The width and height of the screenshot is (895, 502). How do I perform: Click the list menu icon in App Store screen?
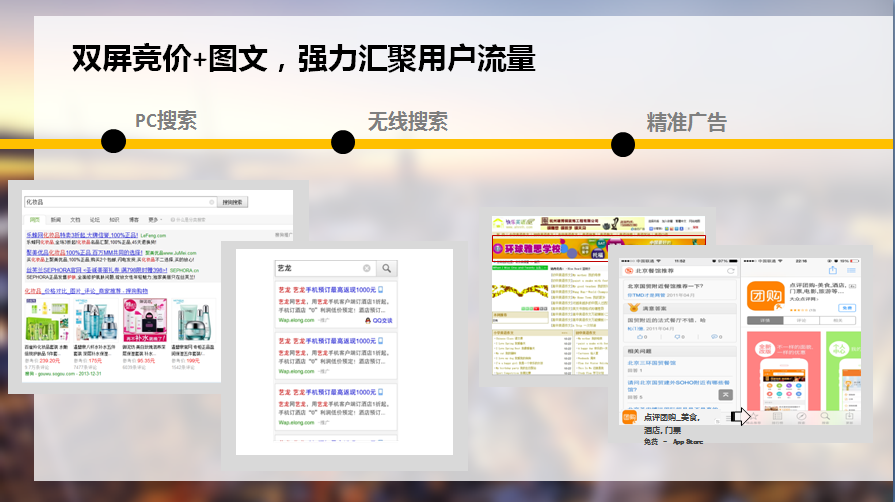point(851,271)
